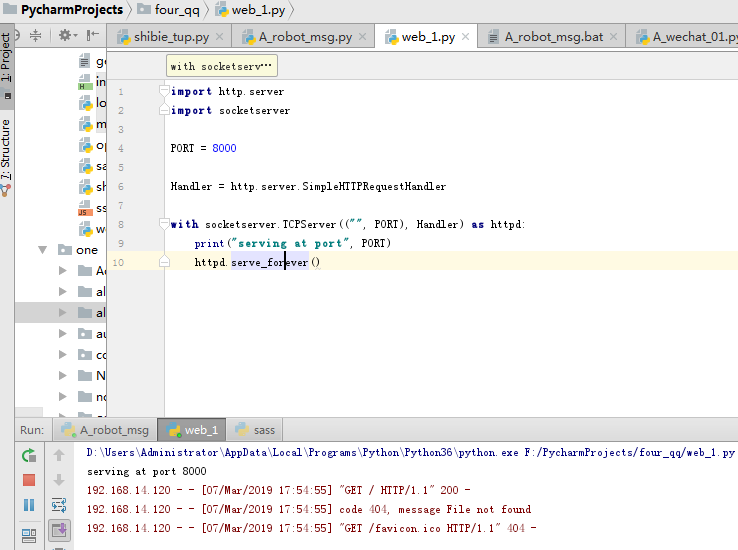Image resolution: width=738 pixels, height=550 pixels.
Task: Click 'serving at port 8000' console output
Action: pos(146,471)
